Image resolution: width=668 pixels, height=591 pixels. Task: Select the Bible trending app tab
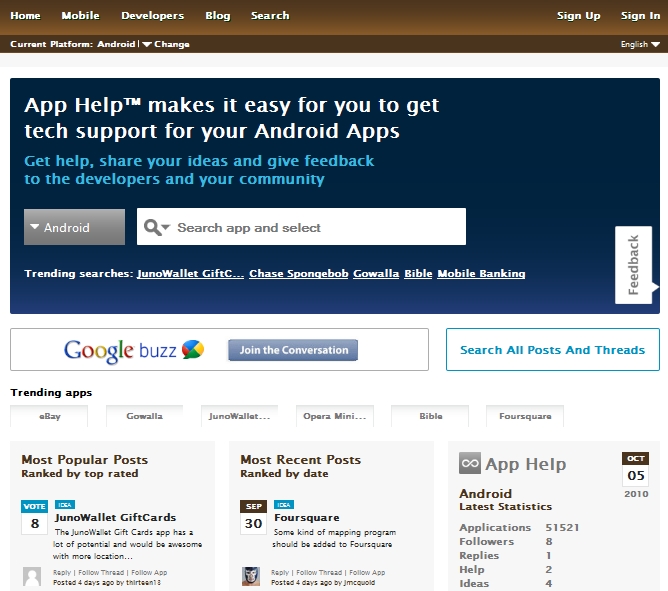point(430,416)
